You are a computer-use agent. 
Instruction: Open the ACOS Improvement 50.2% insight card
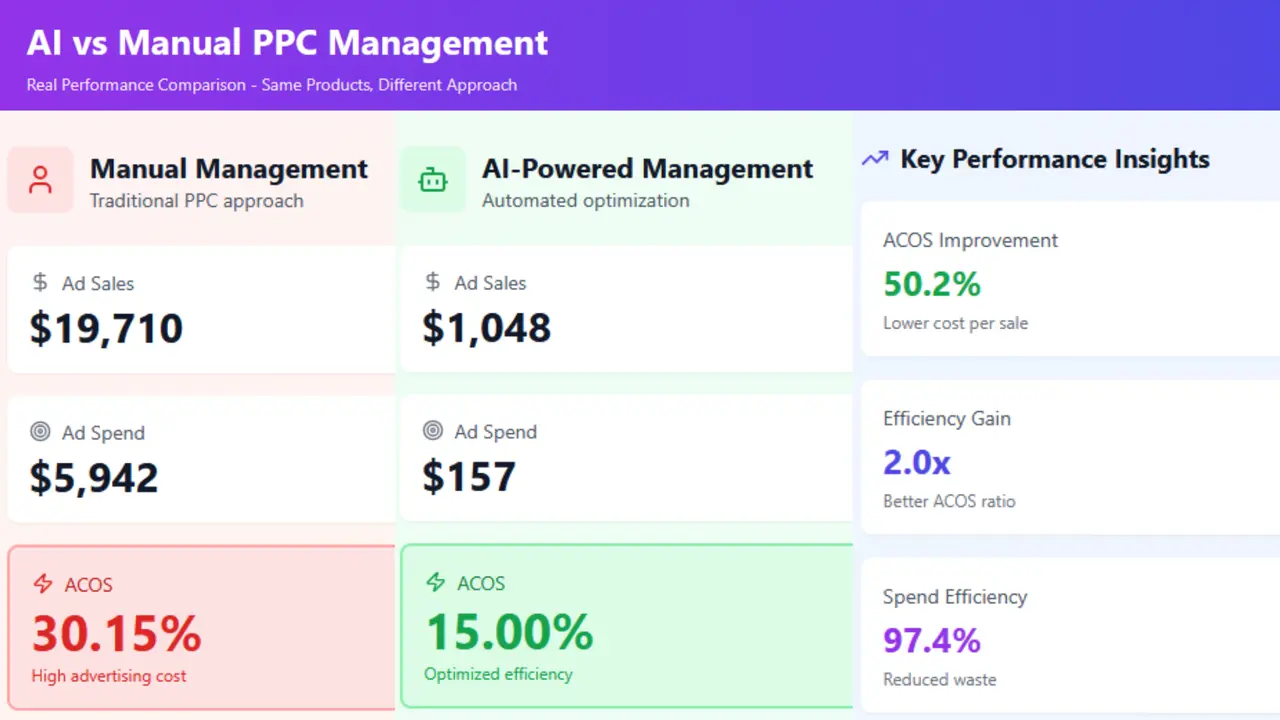point(1070,280)
